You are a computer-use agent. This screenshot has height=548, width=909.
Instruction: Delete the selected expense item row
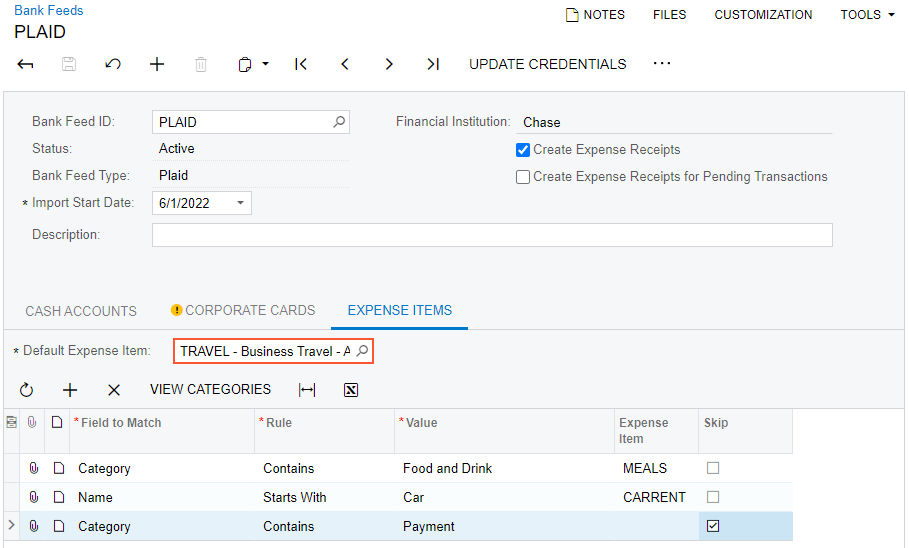(114, 390)
